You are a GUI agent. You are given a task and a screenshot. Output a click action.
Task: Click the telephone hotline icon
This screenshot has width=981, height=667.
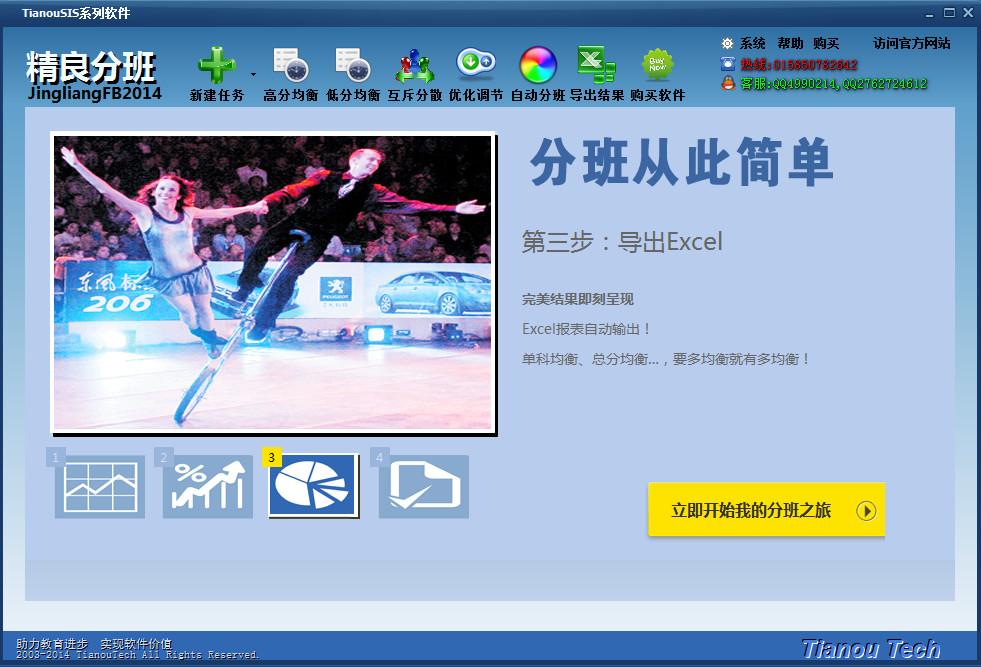point(728,64)
